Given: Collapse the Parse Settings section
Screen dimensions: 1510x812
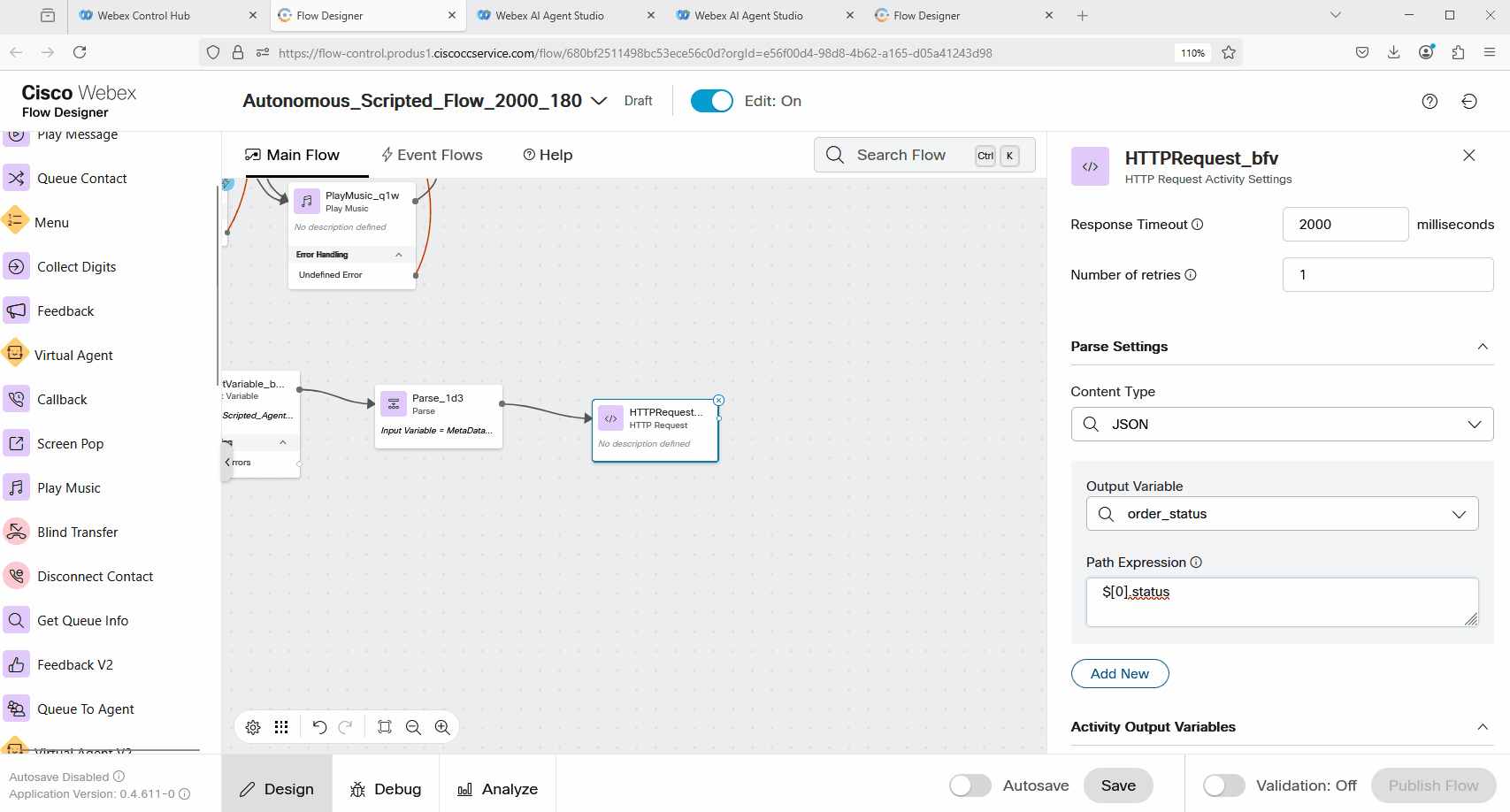Looking at the screenshot, I should (x=1483, y=347).
